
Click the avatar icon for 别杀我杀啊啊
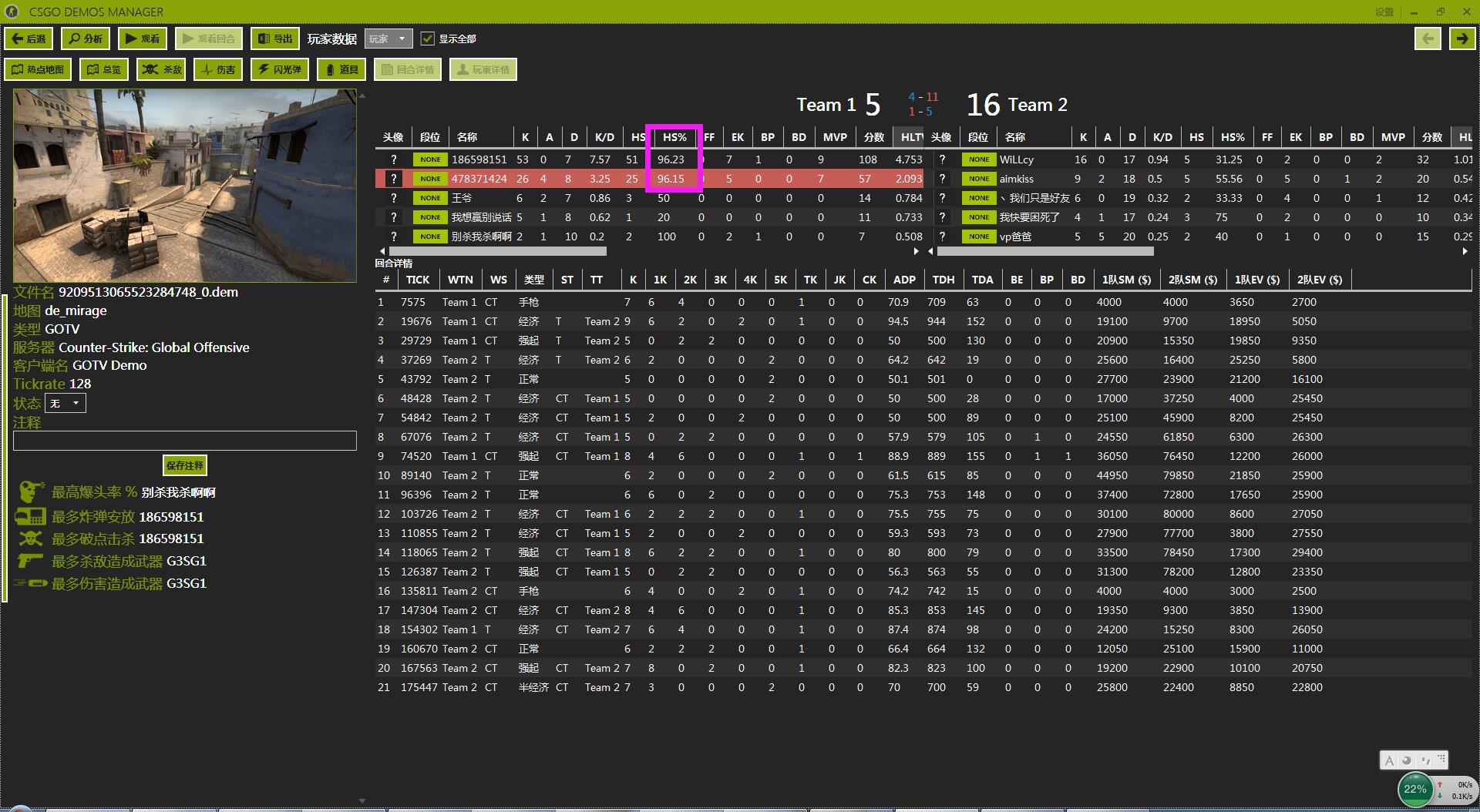pos(394,237)
